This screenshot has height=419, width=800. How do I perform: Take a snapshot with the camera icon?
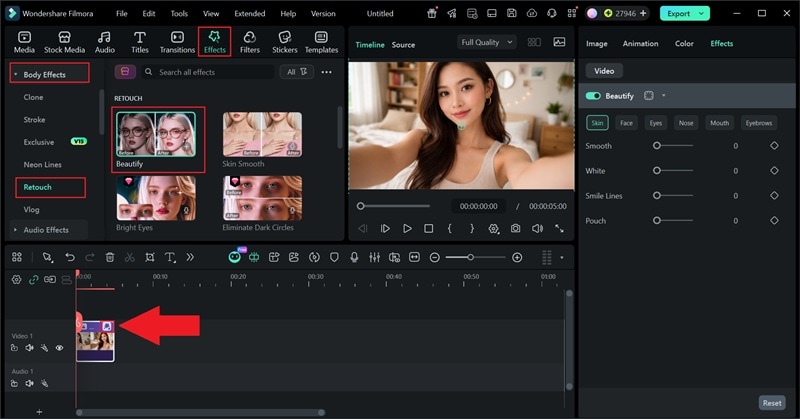click(x=515, y=228)
